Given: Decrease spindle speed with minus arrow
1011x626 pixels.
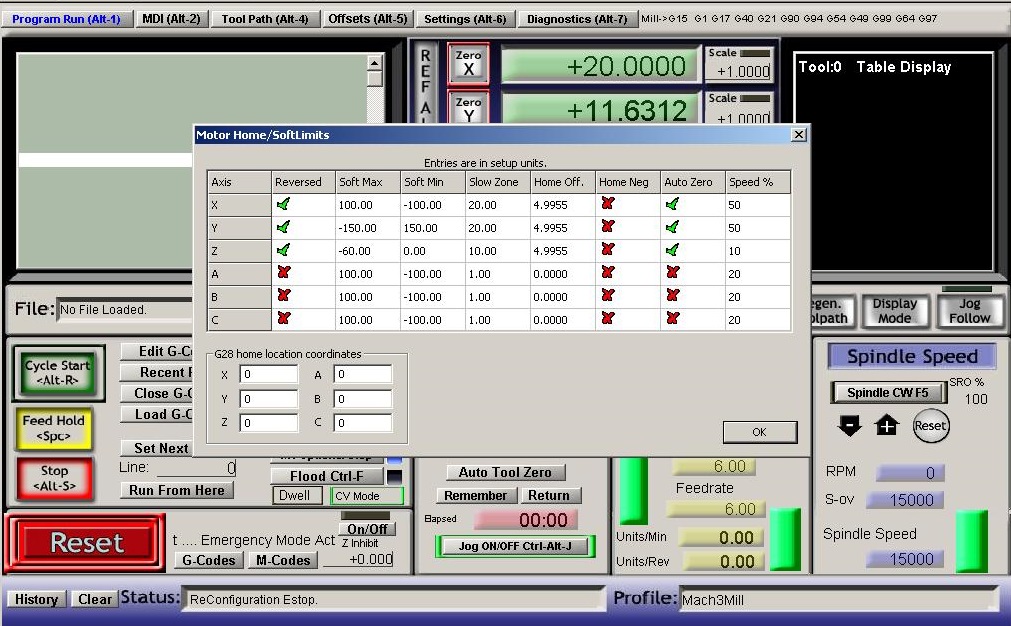Looking at the screenshot, I should pos(850,425).
